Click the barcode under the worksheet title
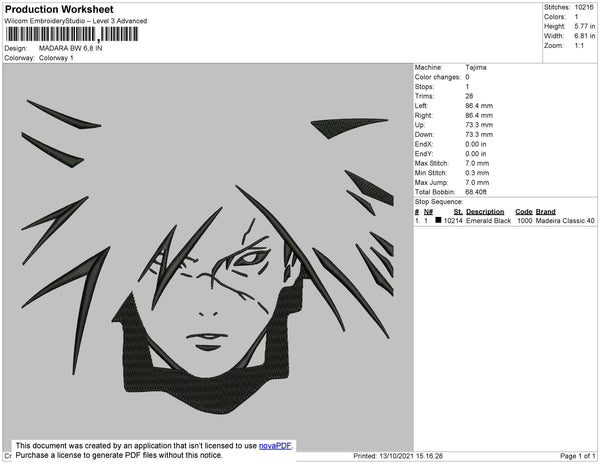The image size is (600, 464). coord(72,34)
